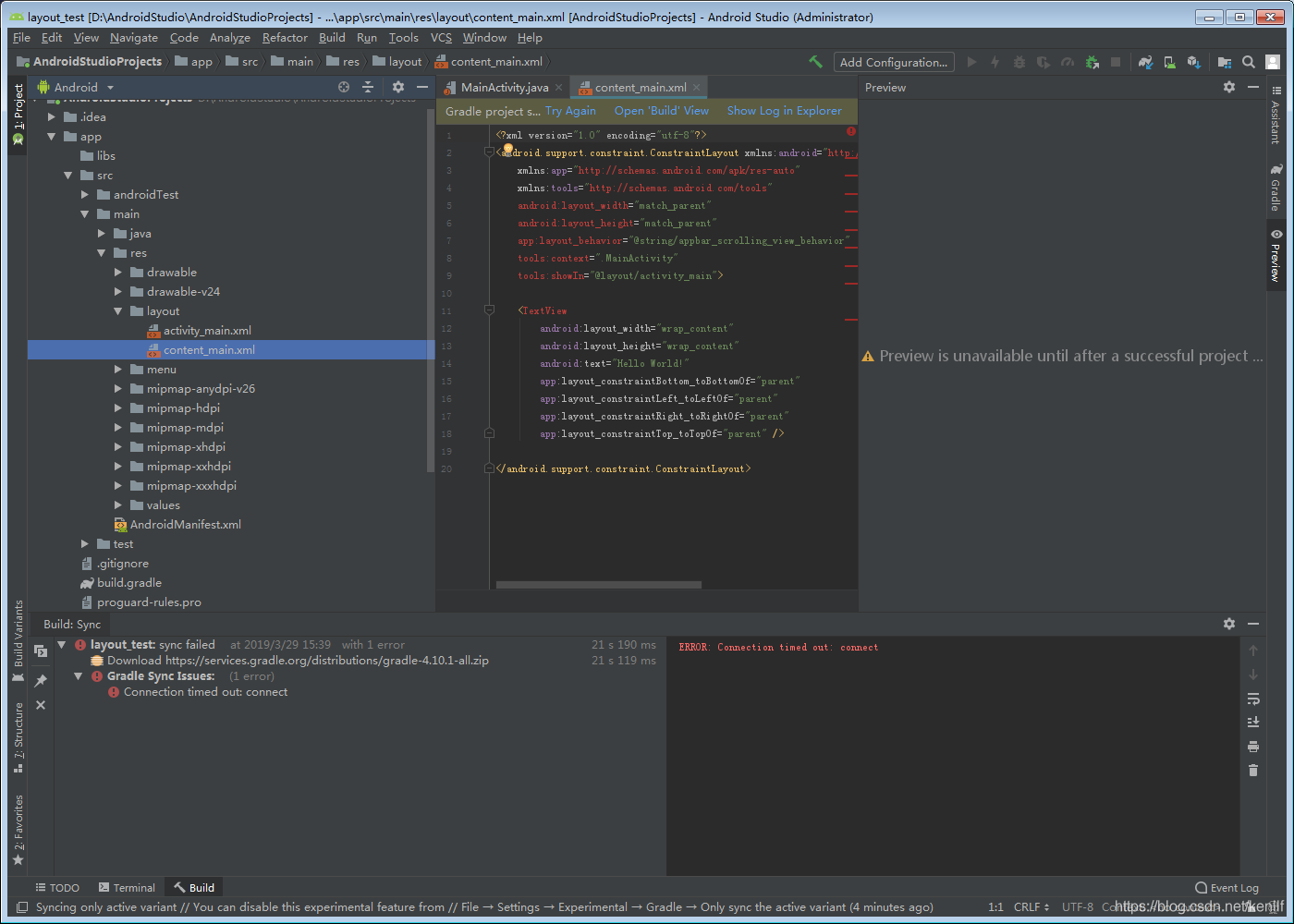Switch to the MainActivity.java tab
The height and width of the screenshot is (924, 1294).
tap(504, 88)
